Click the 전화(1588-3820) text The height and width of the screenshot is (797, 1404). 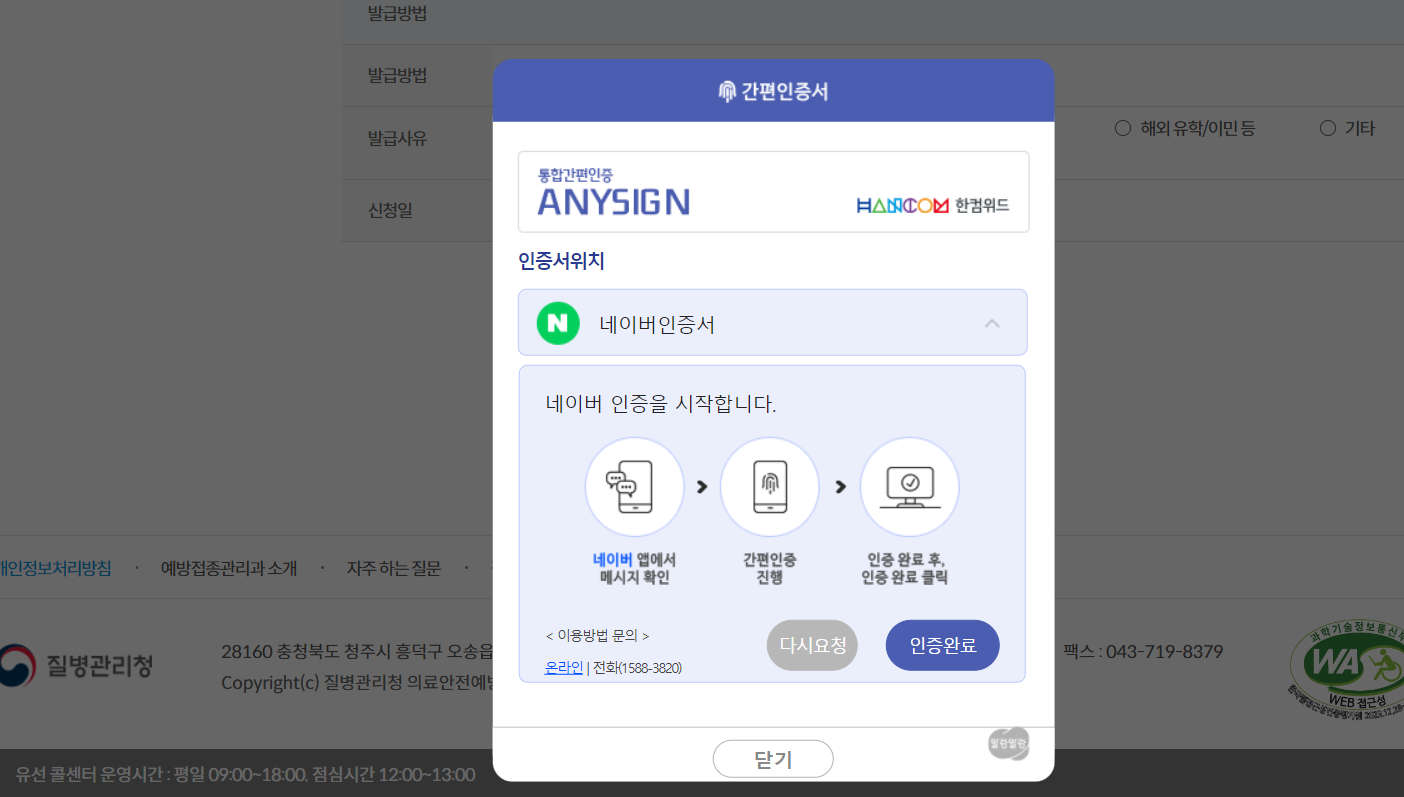click(638, 668)
